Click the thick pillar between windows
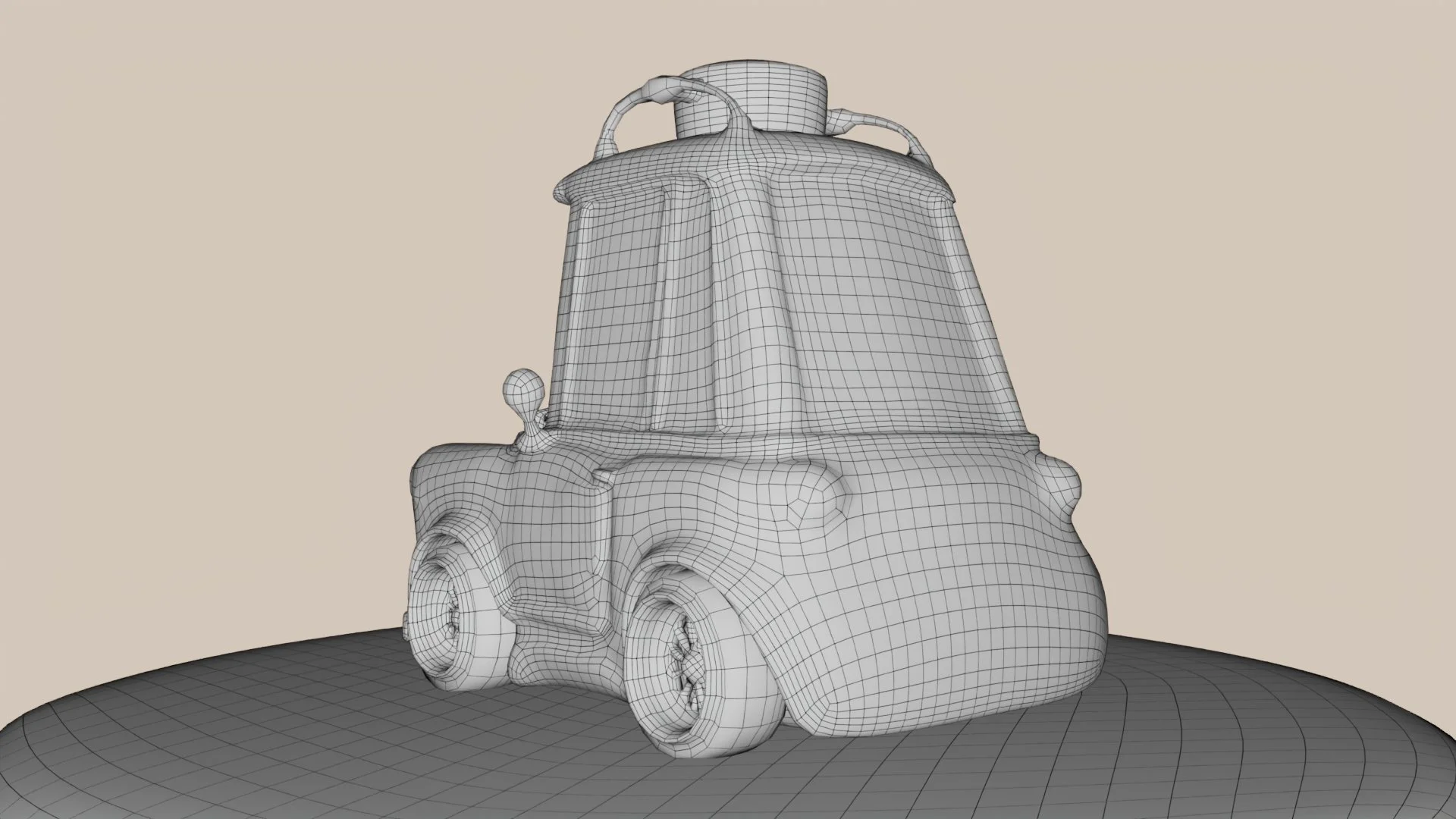Screen dimensions: 1456x819 tap(747, 303)
